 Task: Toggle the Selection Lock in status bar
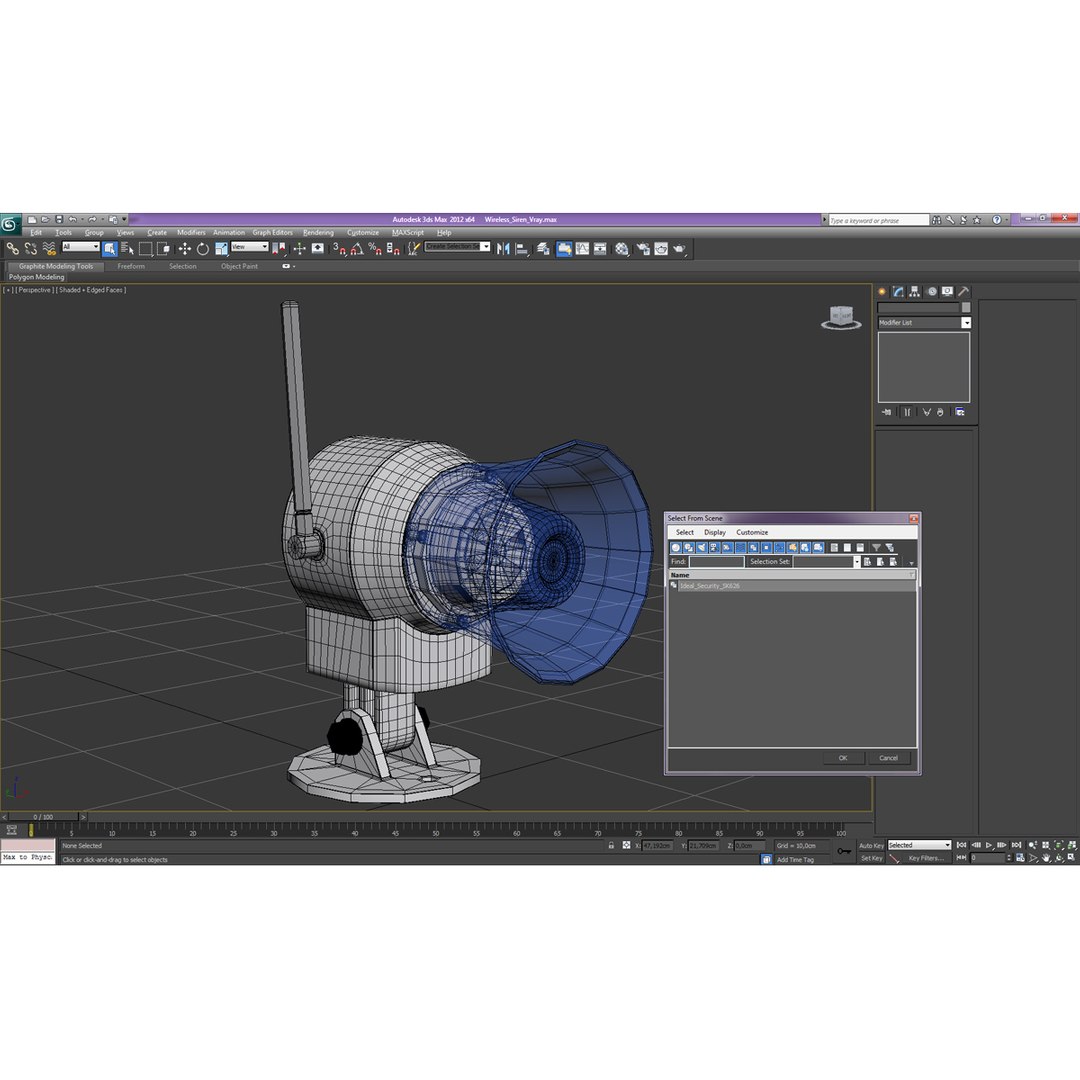611,845
